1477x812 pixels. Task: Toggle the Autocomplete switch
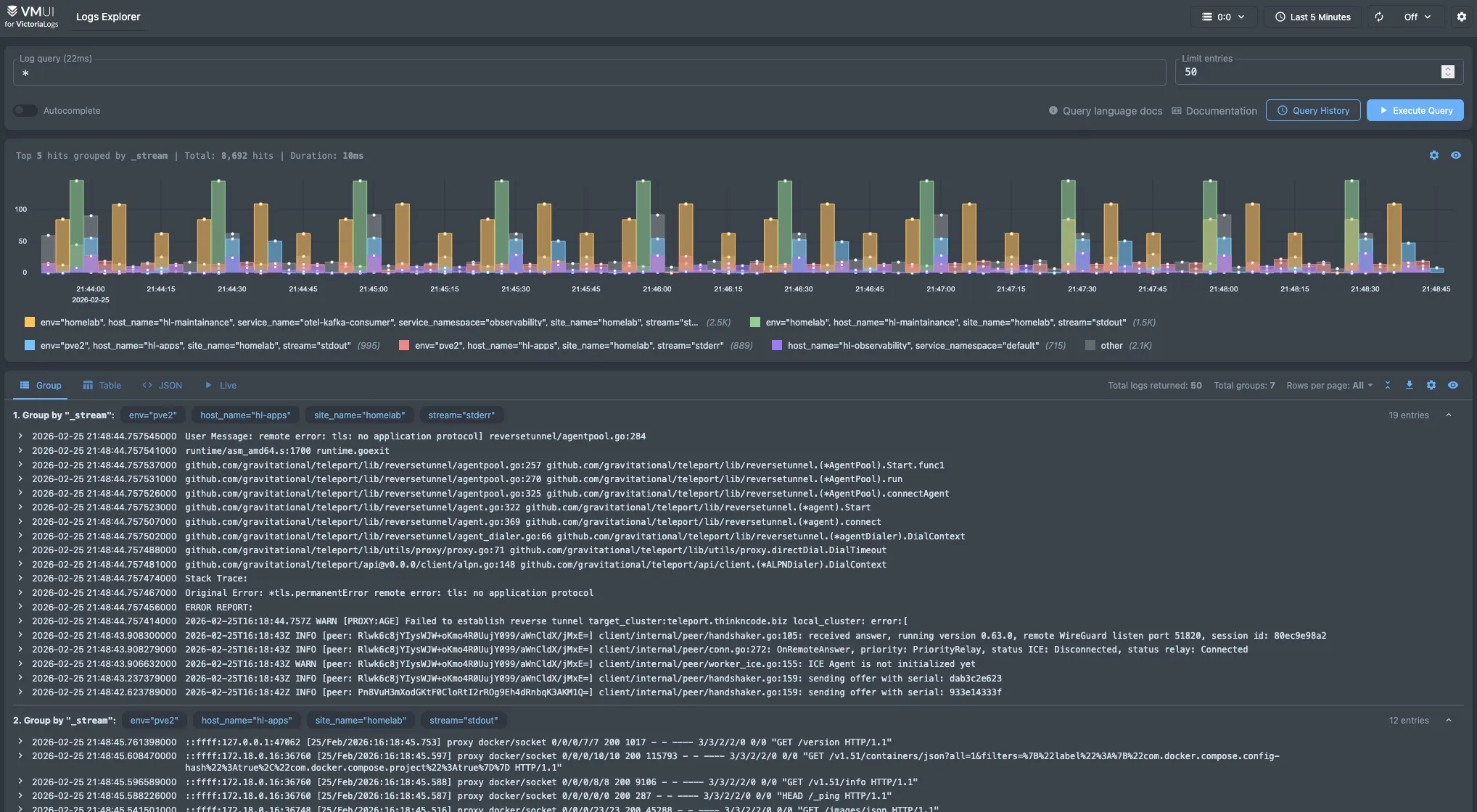tap(25, 110)
